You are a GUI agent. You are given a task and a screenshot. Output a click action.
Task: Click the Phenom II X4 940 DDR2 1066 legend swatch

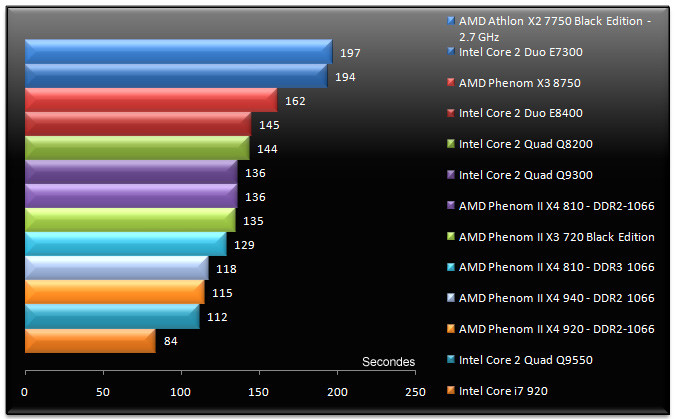pos(451,298)
